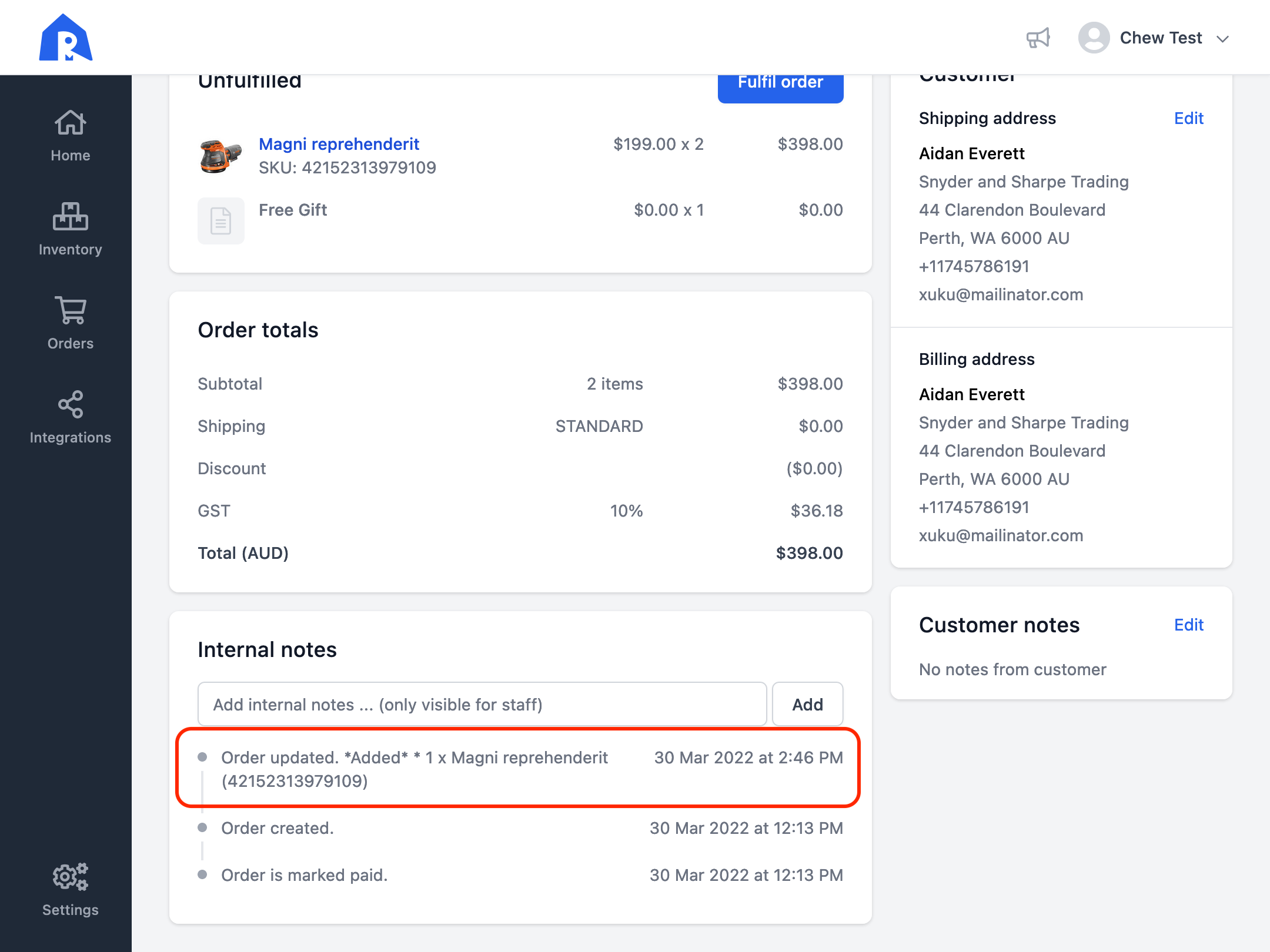Click the announcements megaphone icon
Screen dimensions: 1270x952
pyautogui.click(x=1038, y=38)
